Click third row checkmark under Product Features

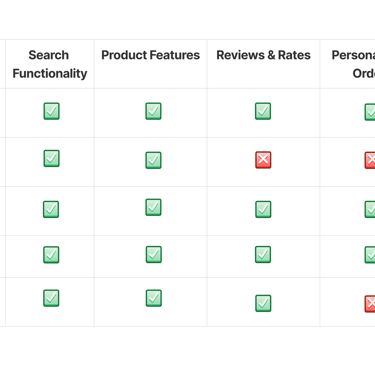point(153,207)
